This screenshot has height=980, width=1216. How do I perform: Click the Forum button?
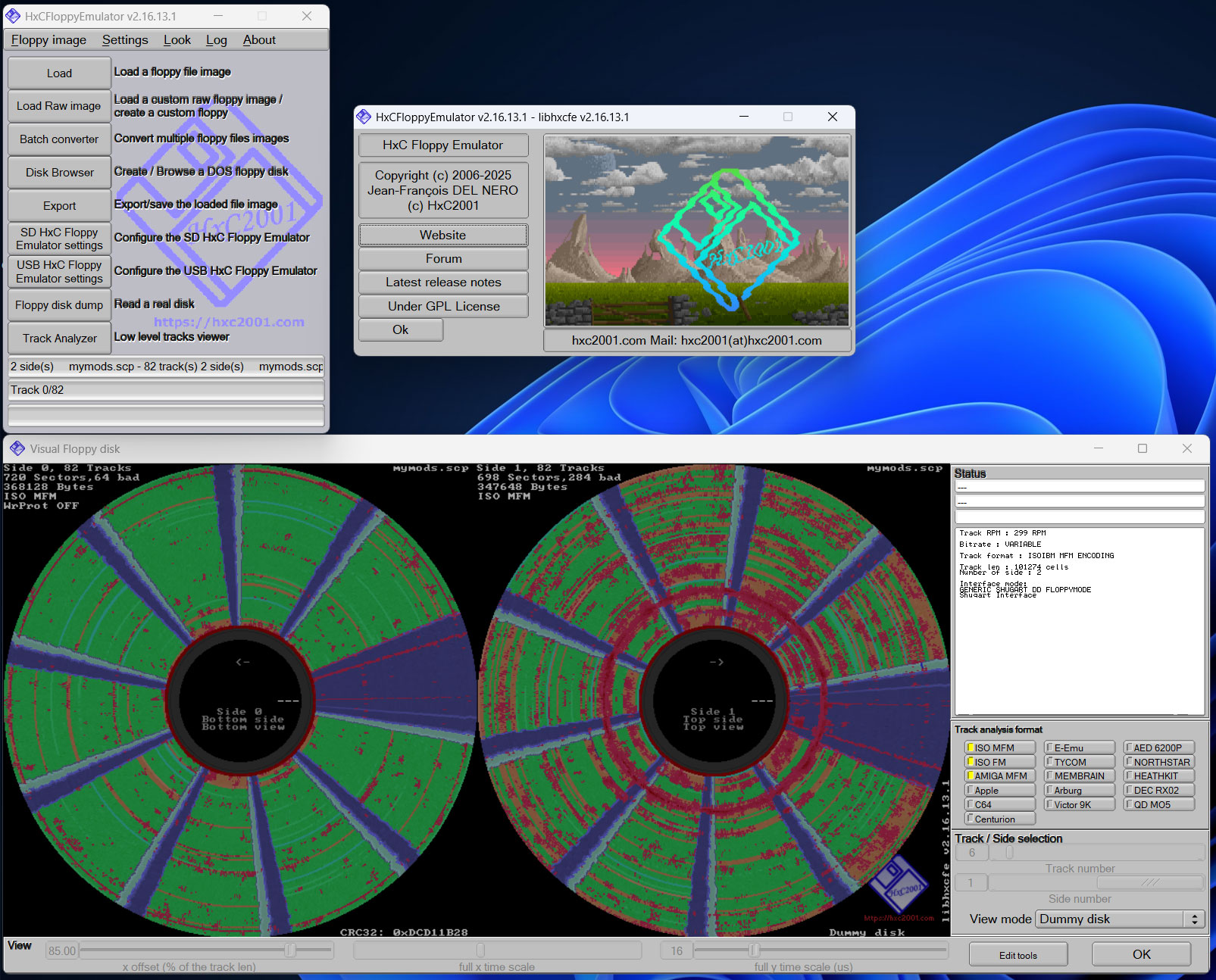443,258
